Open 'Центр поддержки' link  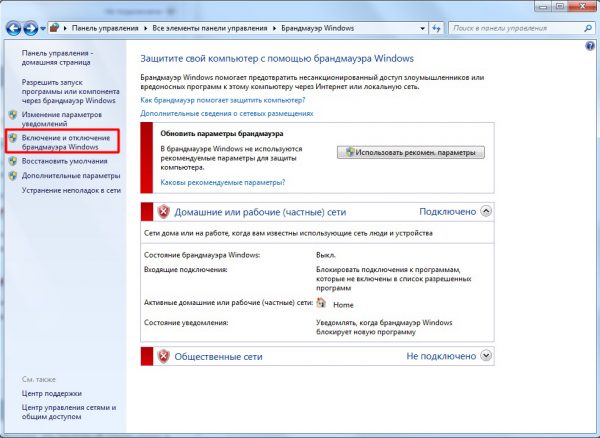point(52,393)
